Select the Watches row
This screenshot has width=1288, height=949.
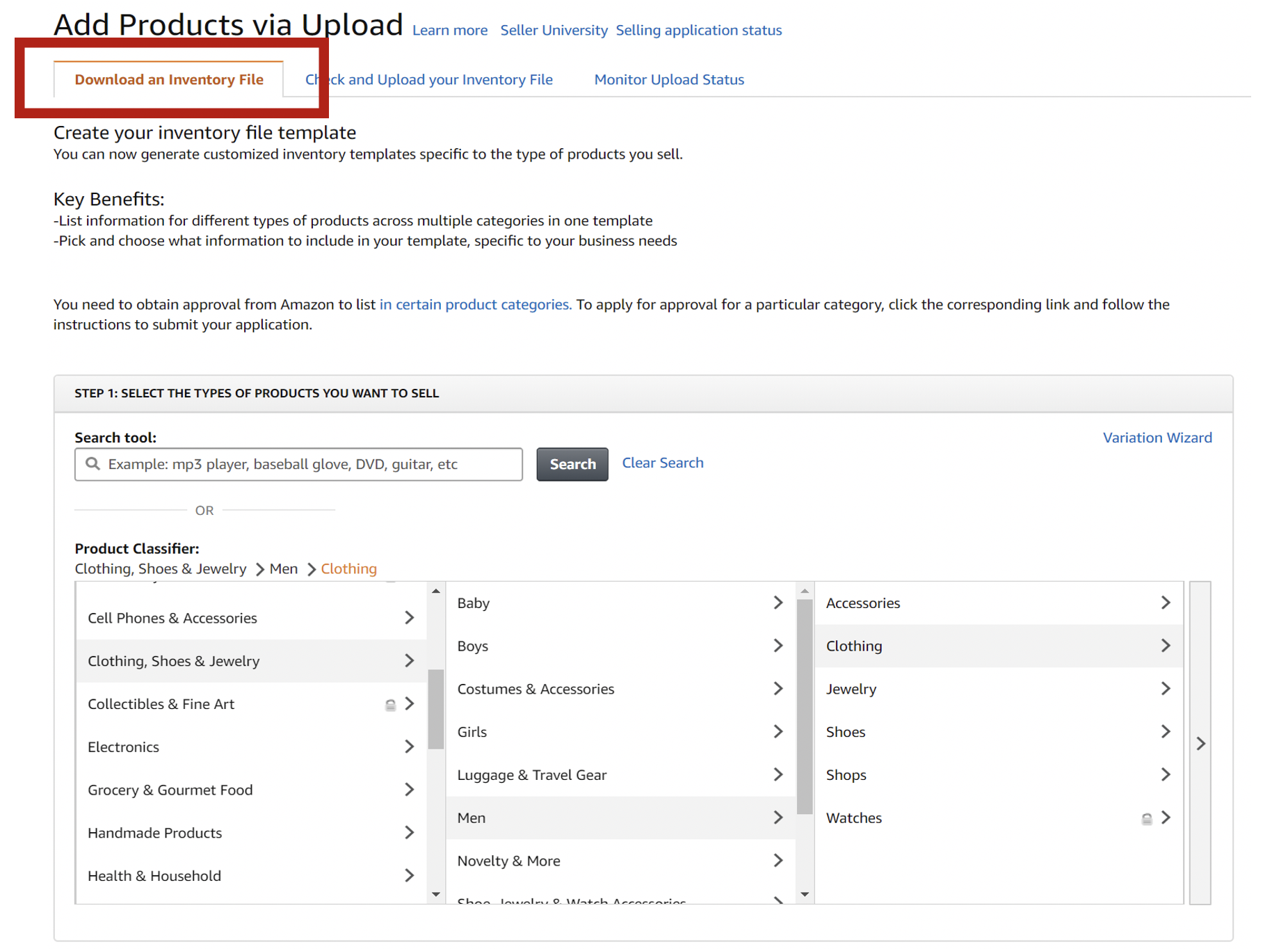point(999,818)
